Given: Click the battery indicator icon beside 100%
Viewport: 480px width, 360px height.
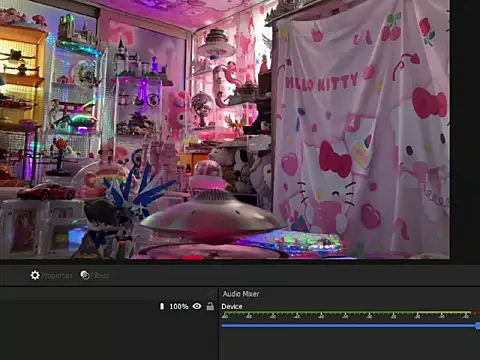Looking at the screenshot, I should point(162,306).
